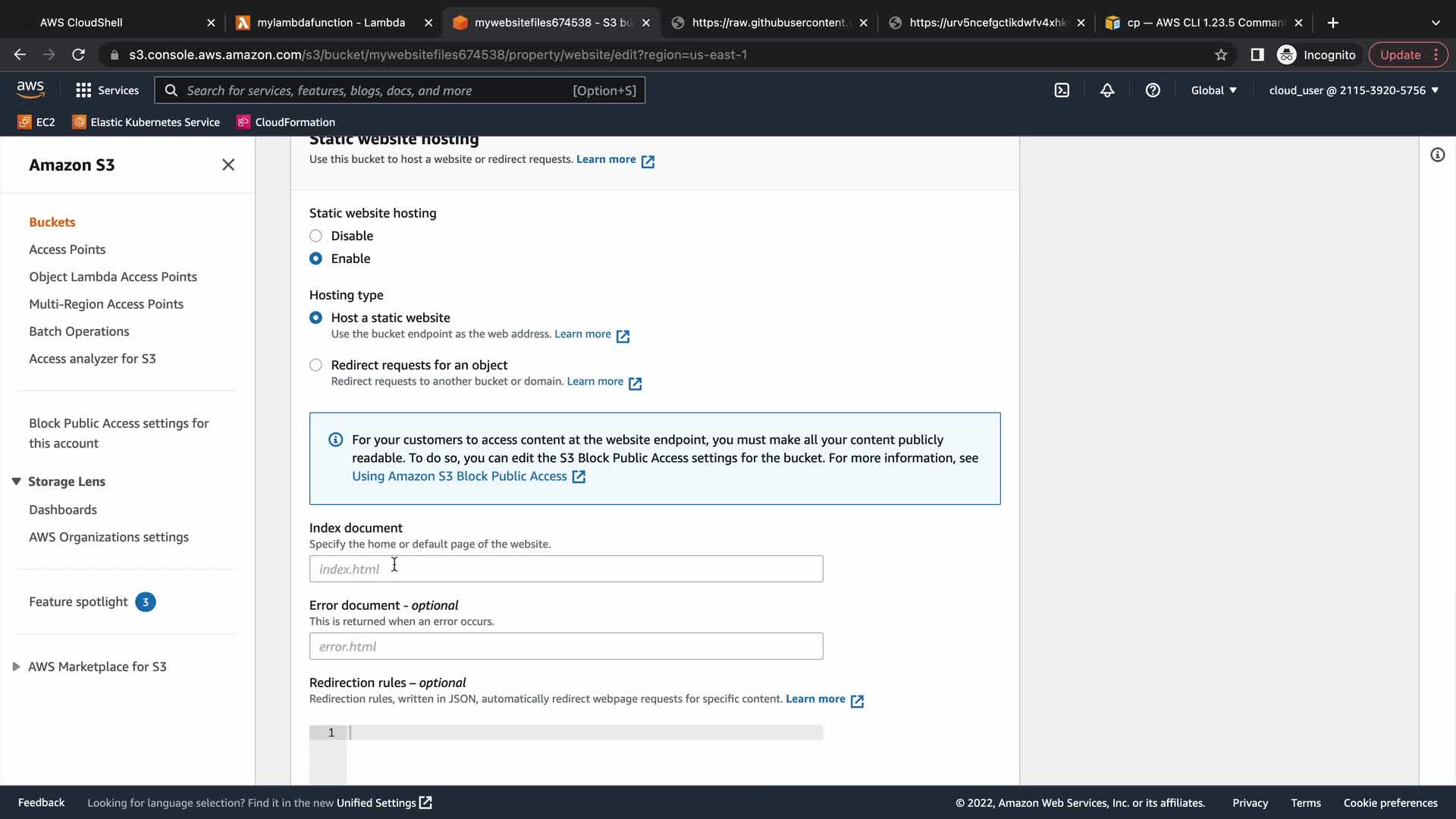Open Using Amazon S3 Block Public Access link
This screenshot has width=1456, height=819.
(460, 476)
